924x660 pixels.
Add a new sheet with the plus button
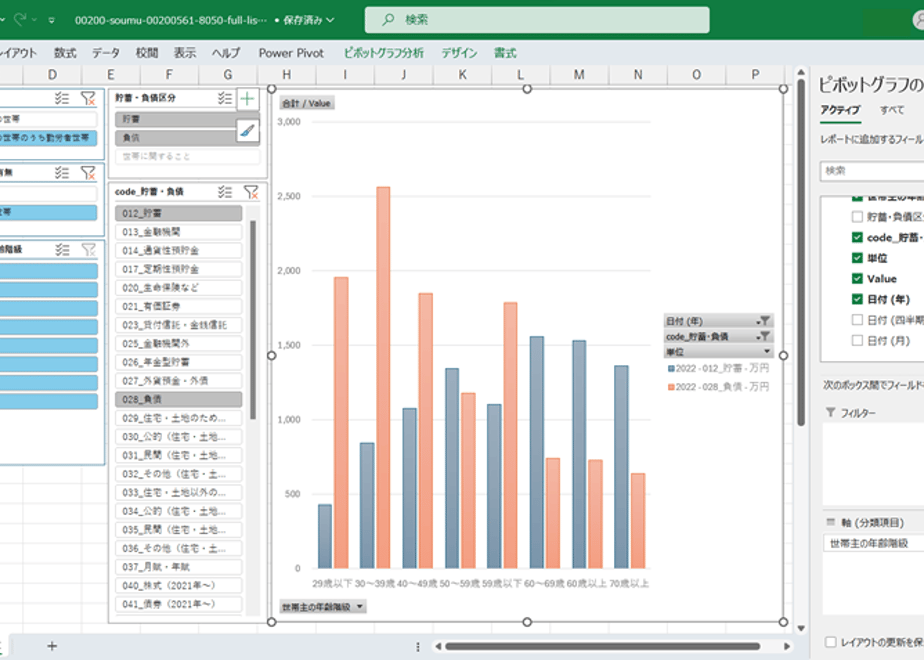[x=52, y=646]
